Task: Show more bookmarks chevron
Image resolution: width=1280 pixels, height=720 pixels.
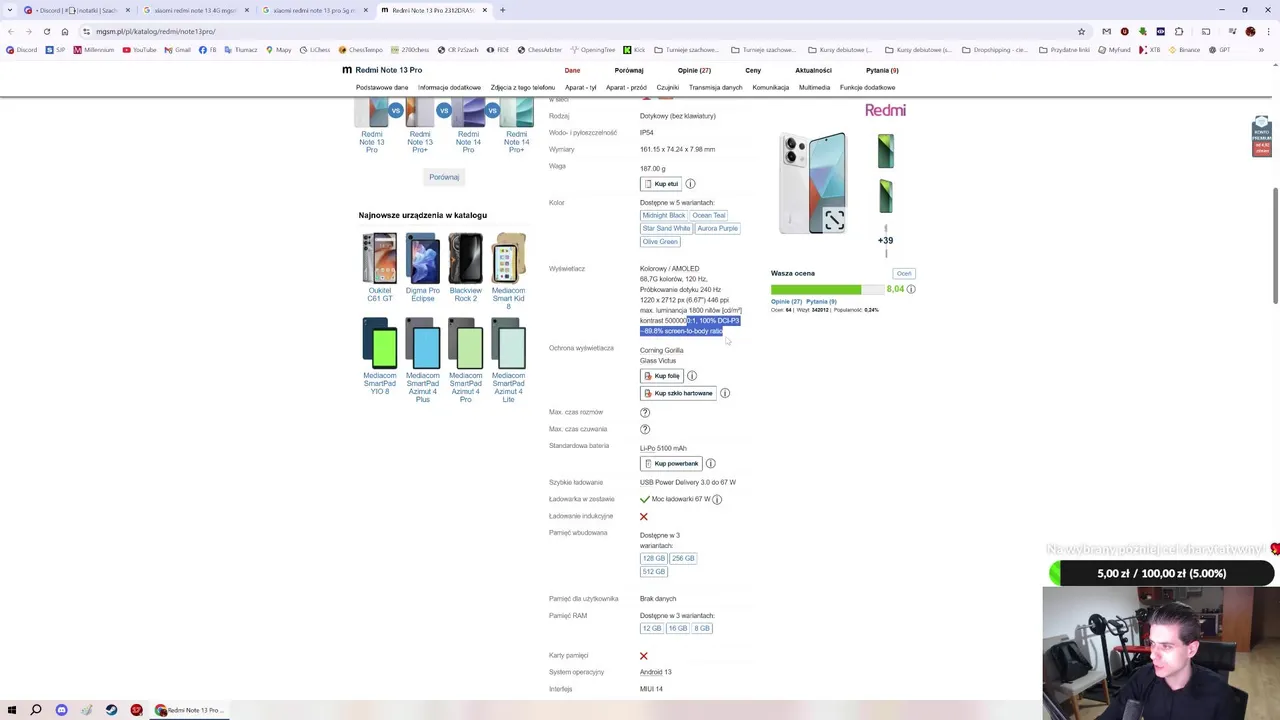Action: click(1261, 50)
